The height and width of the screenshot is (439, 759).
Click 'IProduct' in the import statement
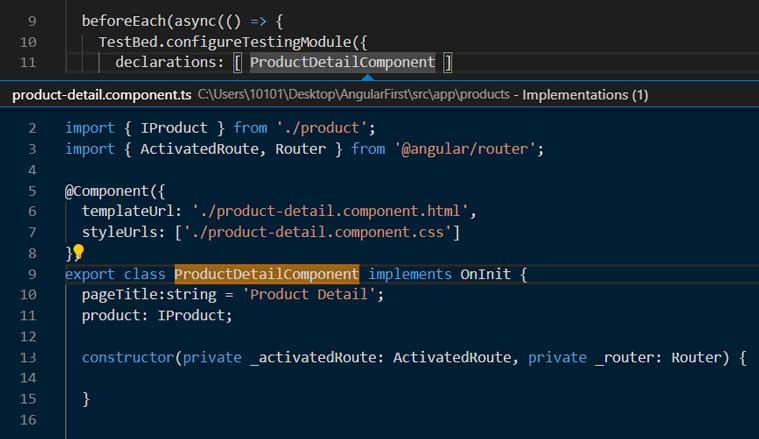click(174, 128)
